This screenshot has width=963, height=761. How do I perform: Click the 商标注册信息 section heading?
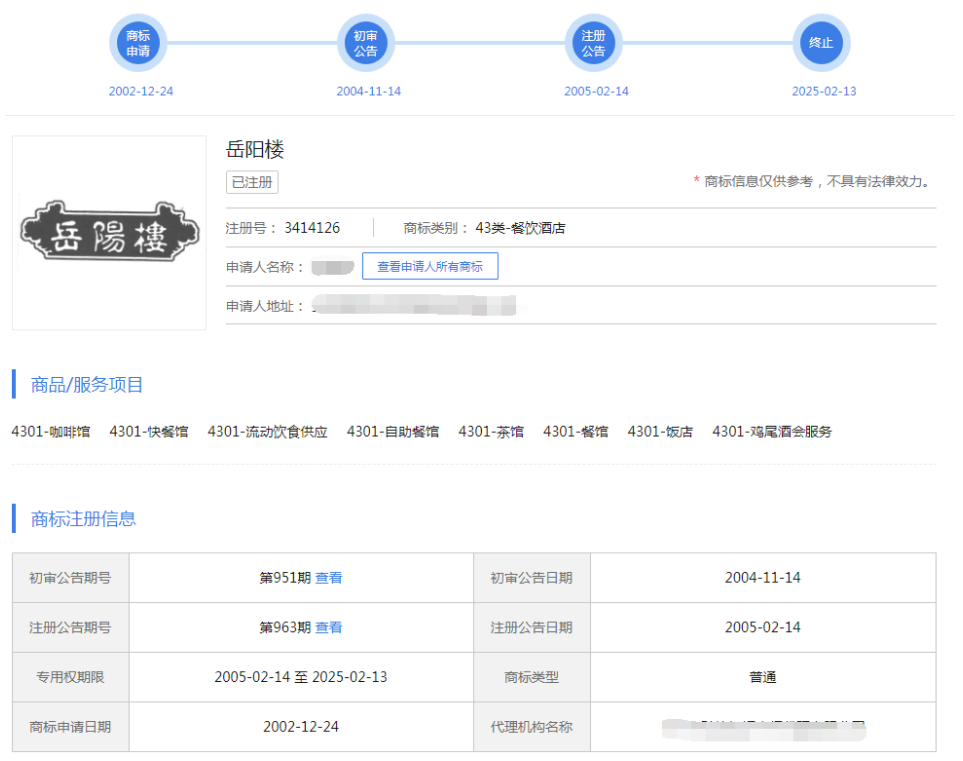pos(83,518)
